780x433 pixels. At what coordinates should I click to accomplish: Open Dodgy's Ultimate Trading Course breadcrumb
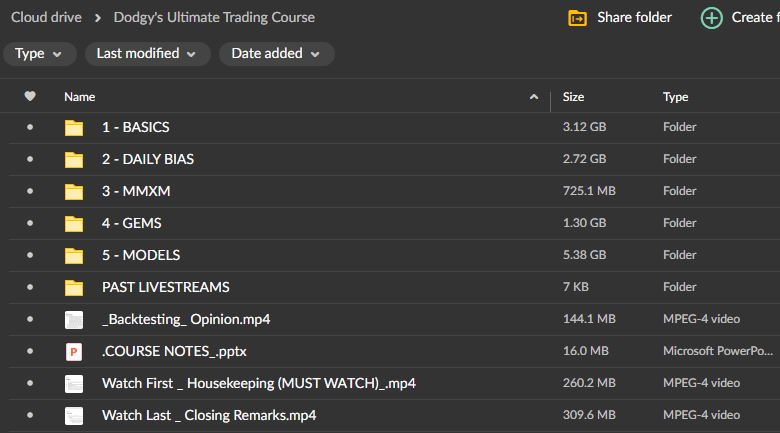point(214,17)
